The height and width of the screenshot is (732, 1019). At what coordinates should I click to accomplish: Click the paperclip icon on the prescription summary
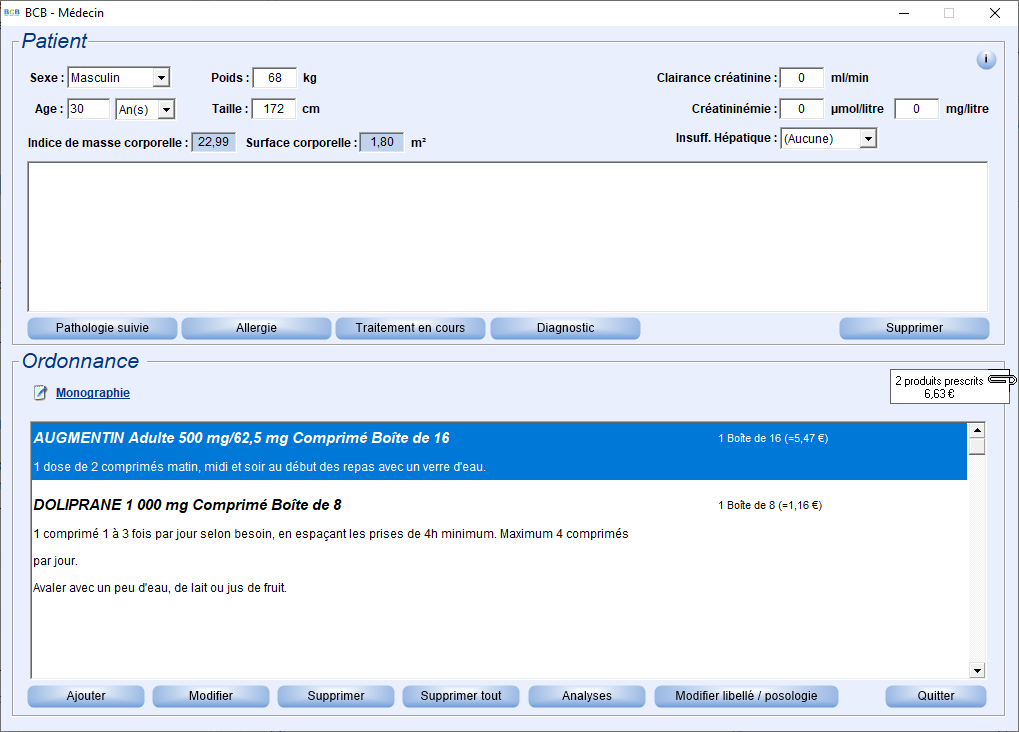click(x=1001, y=380)
